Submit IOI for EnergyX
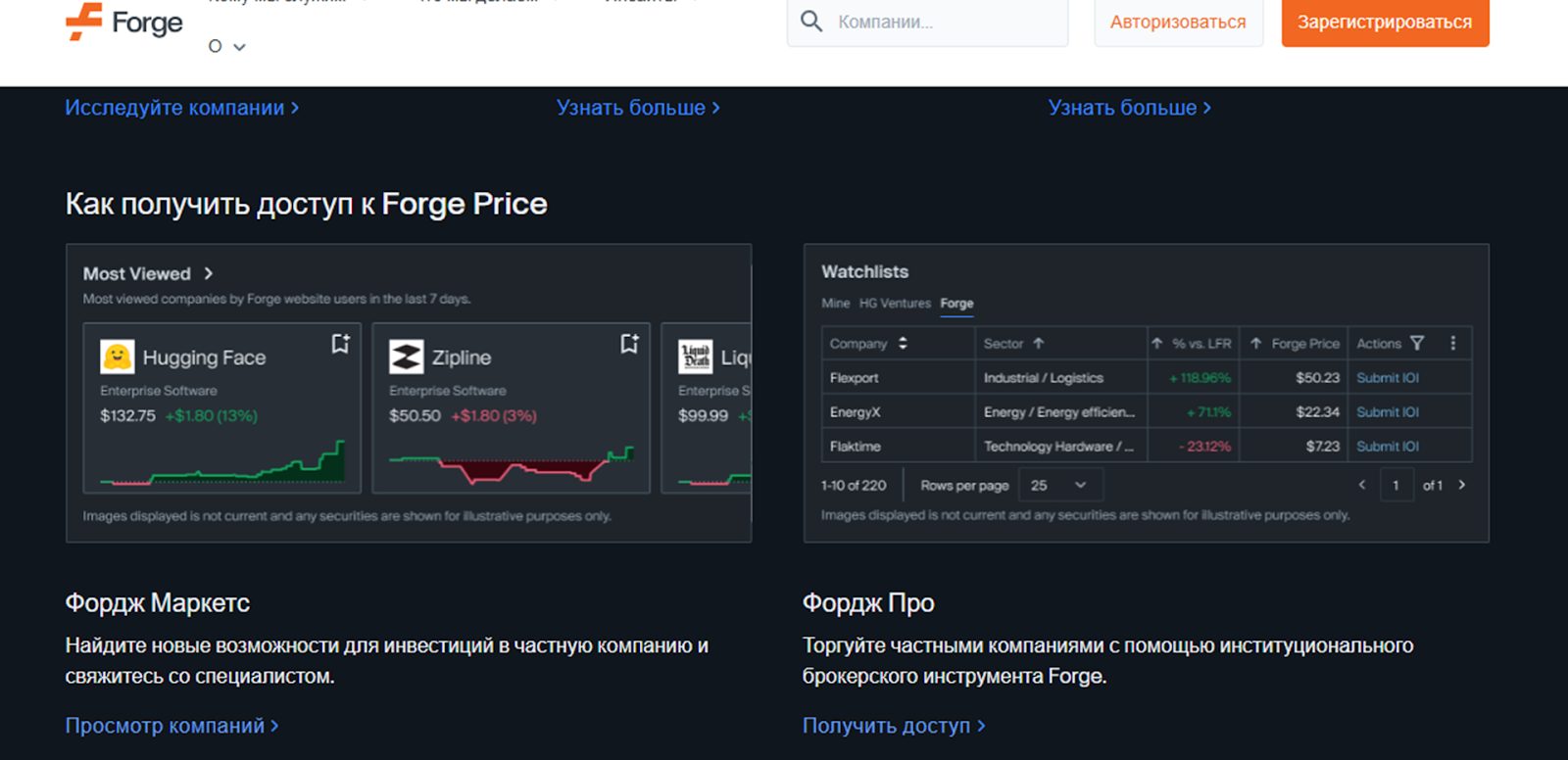This screenshot has width=1568, height=760. pos(1388,412)
